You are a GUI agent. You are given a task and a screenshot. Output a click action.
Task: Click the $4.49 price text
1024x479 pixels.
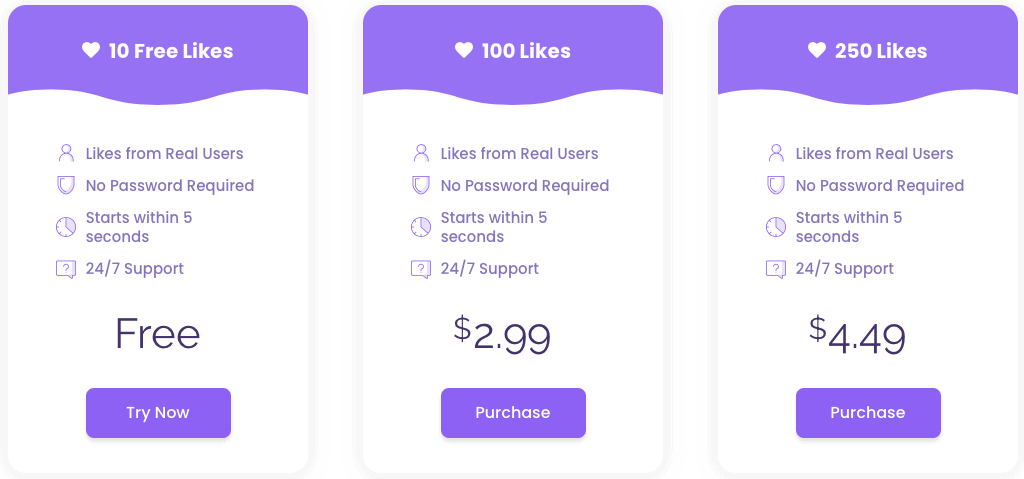click(857, 336)
